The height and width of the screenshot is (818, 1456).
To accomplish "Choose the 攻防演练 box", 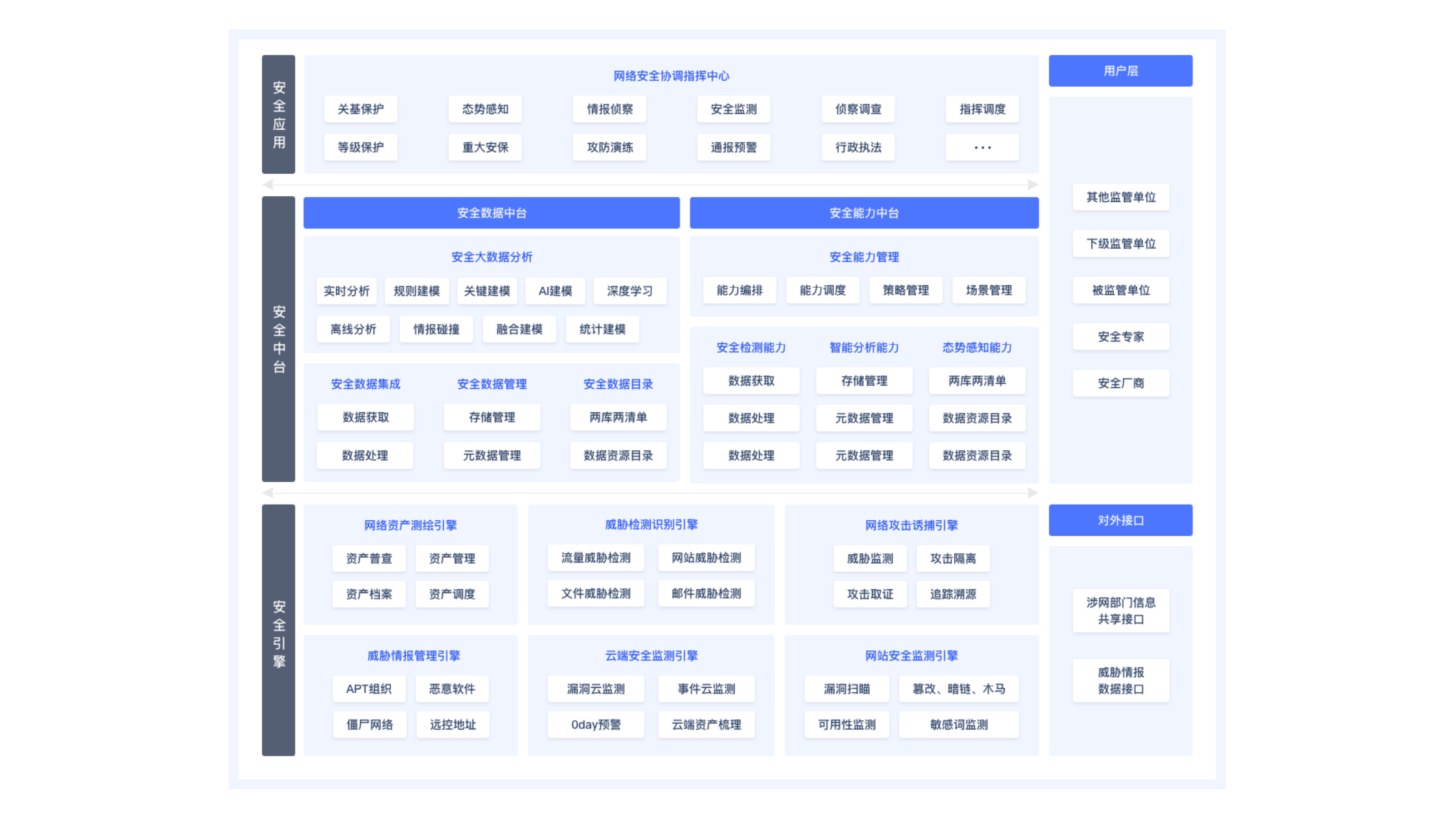I will 610,147.
